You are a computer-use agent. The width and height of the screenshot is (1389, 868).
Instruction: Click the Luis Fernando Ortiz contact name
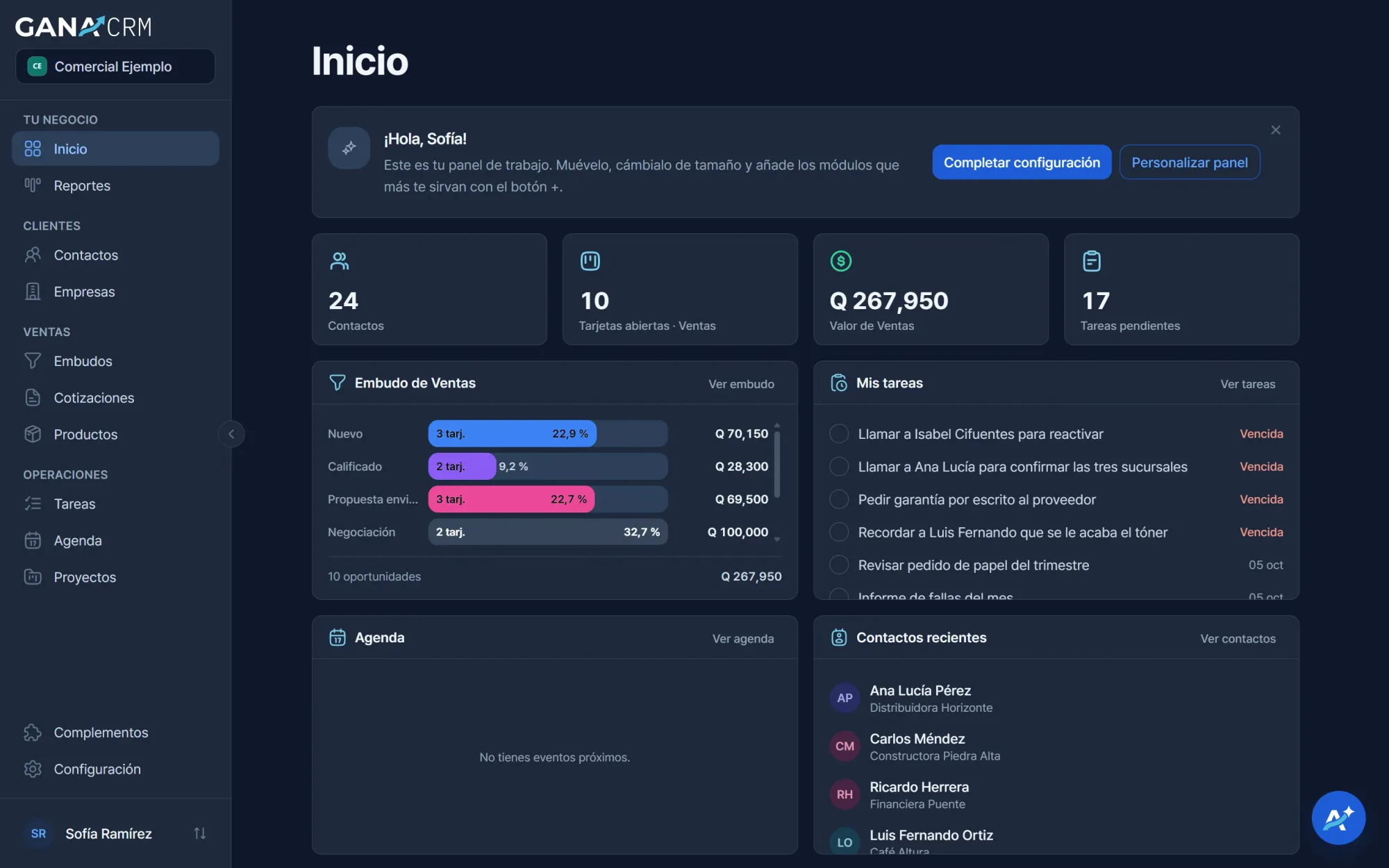931,835
